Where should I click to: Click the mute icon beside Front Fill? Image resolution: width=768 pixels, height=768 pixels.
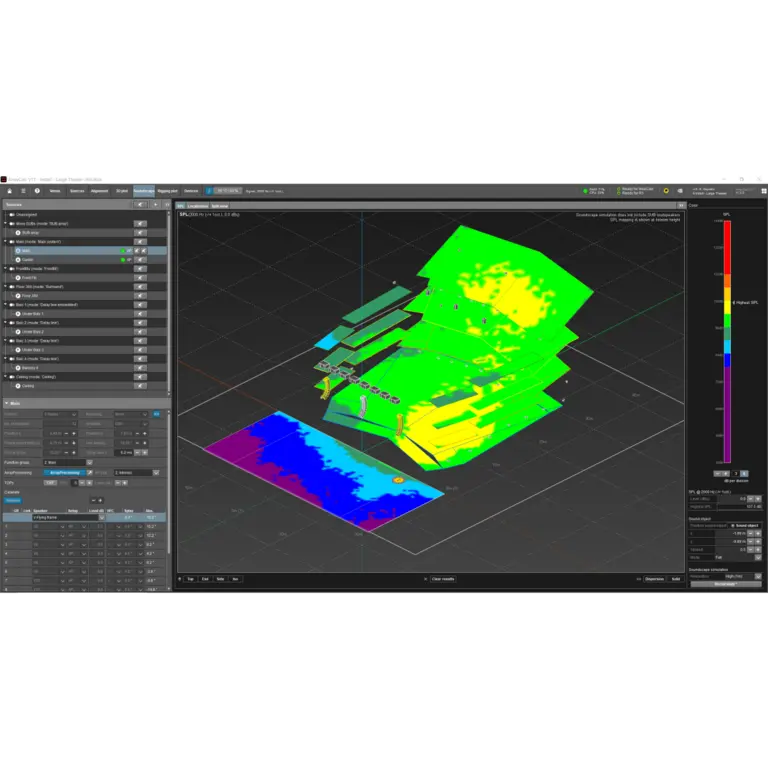pyautogui.click(x=141, y=277)
